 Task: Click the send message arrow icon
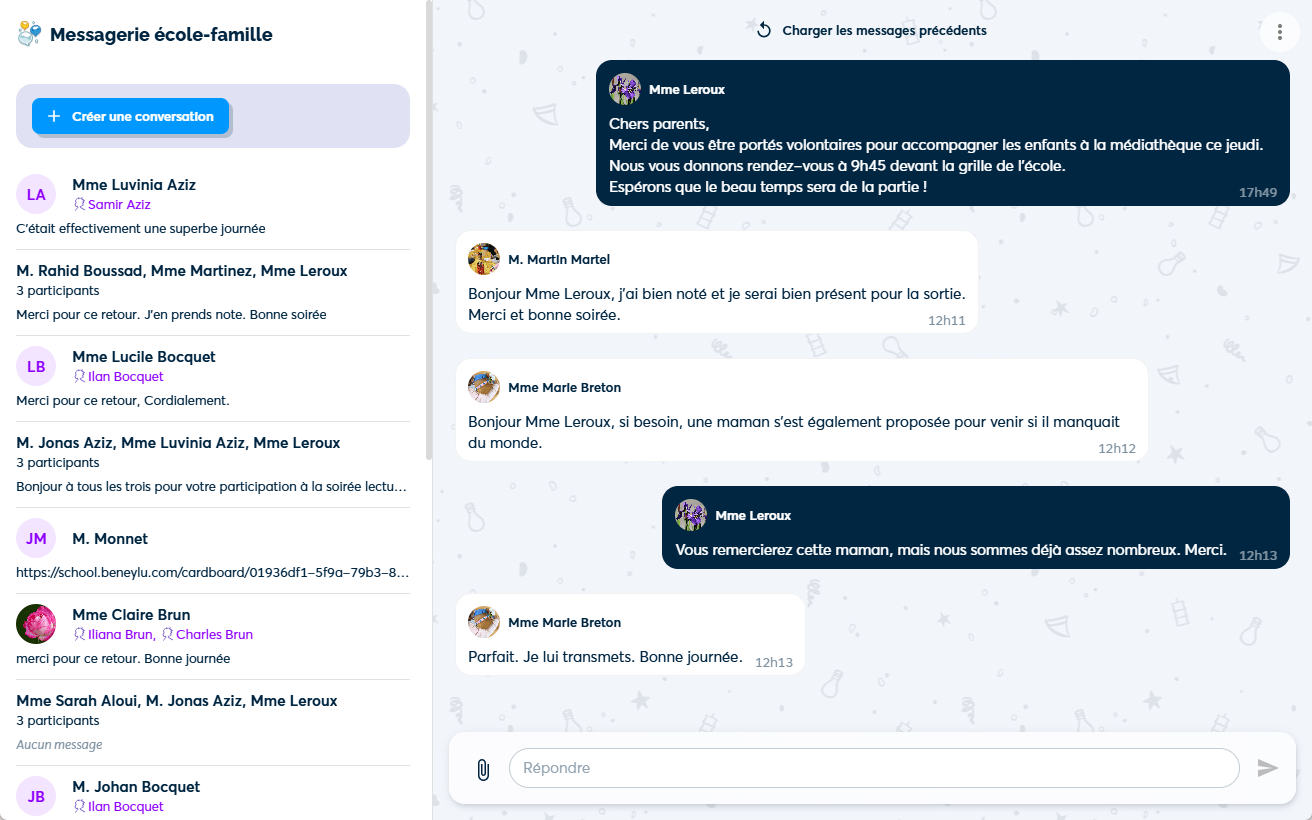[1267, 768]
